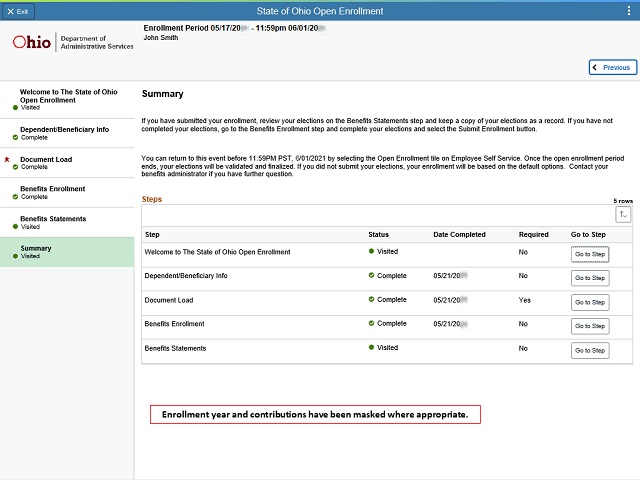Image resolution: width=640 pixels, height=480 pixels.
Task: Select Summary step in sidebar
Action: (x=67, y=252)
